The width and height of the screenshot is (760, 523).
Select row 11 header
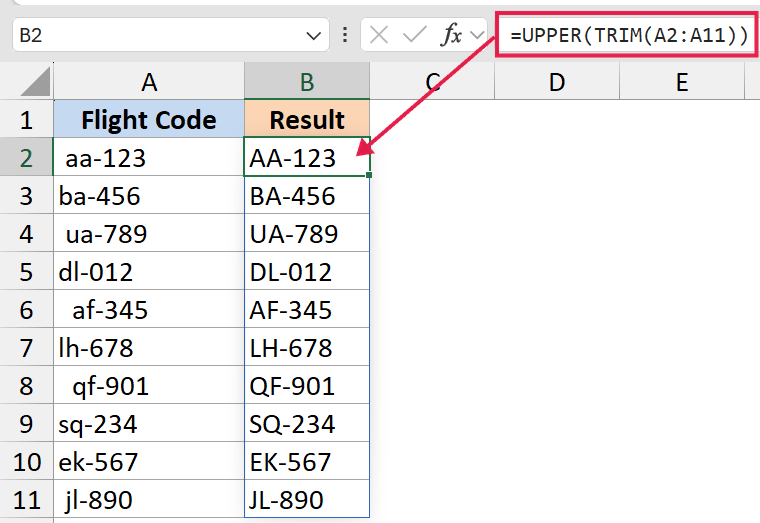click(x=26, y=499)
